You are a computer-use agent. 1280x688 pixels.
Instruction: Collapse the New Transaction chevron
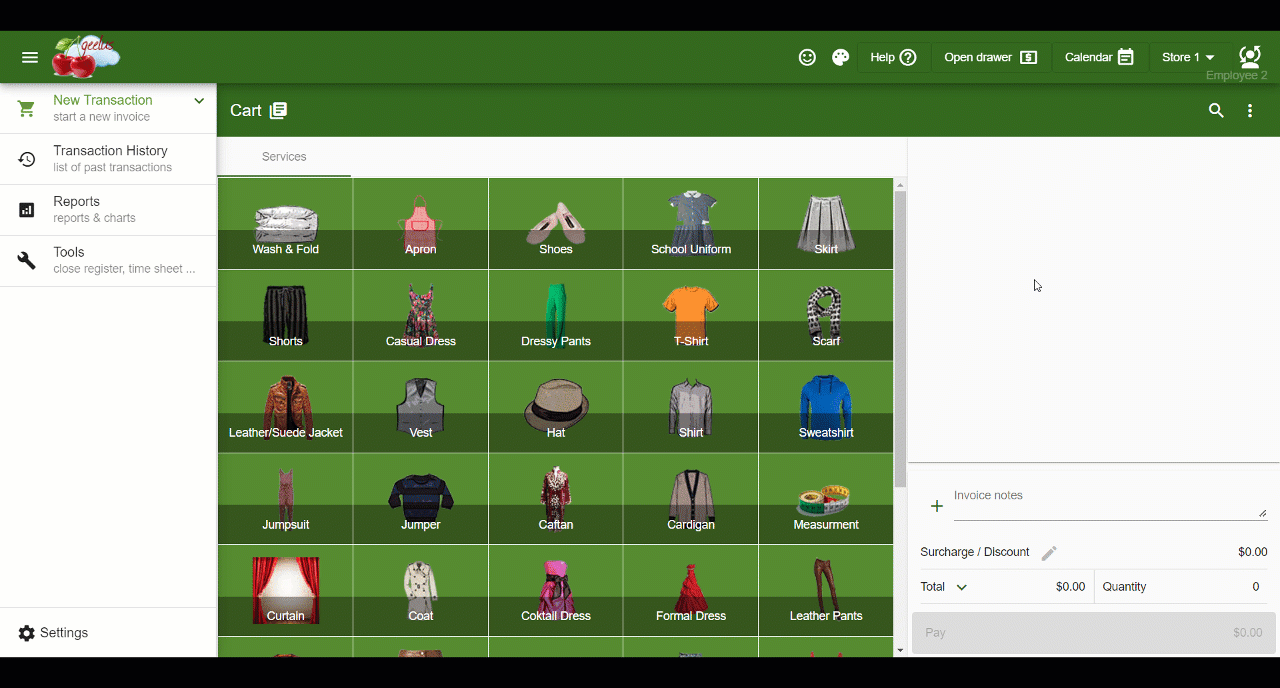(x=199, y=101)
